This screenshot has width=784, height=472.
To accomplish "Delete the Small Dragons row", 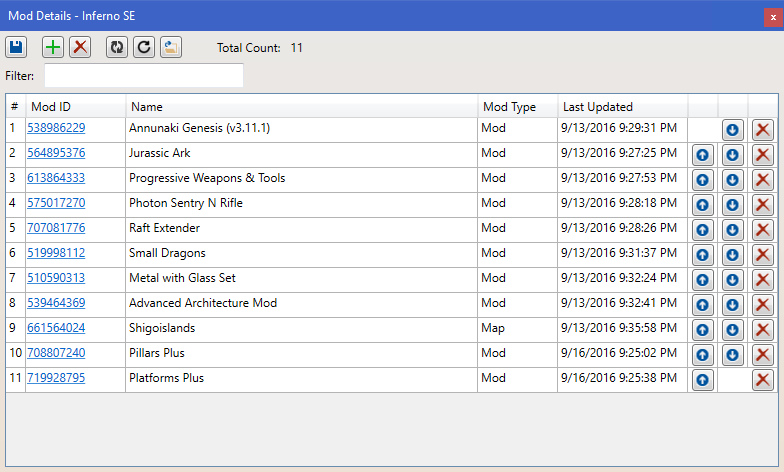I will click(x=762, y=255).
